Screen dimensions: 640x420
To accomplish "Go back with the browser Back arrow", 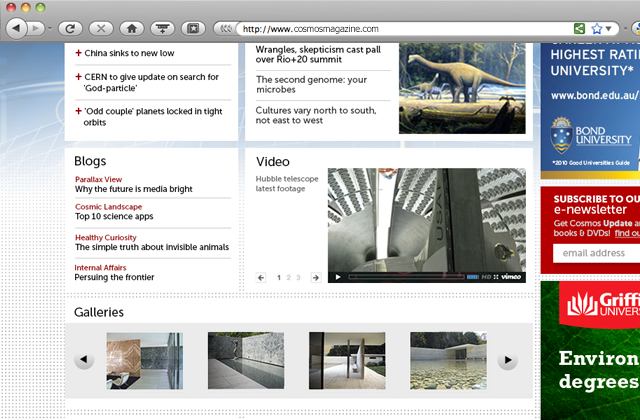I will (16, 29).
